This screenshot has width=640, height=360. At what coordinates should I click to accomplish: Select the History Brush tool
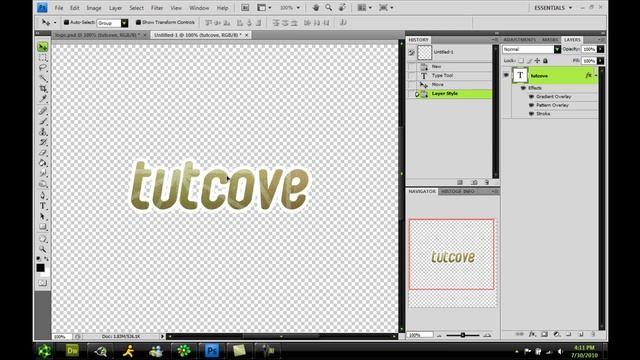click(x=42, y=142)
